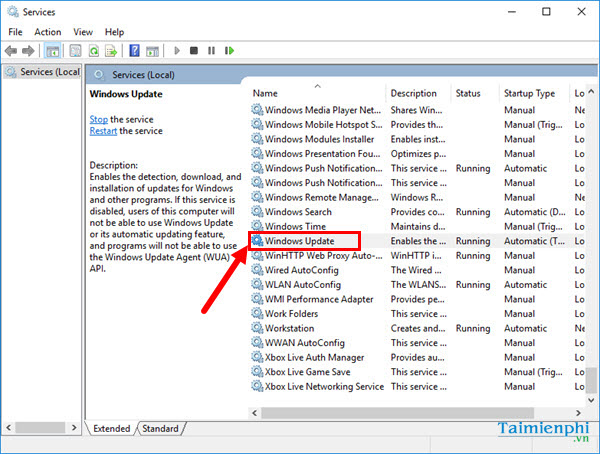Open the Help toolbar icon

(x=134, y=51)
